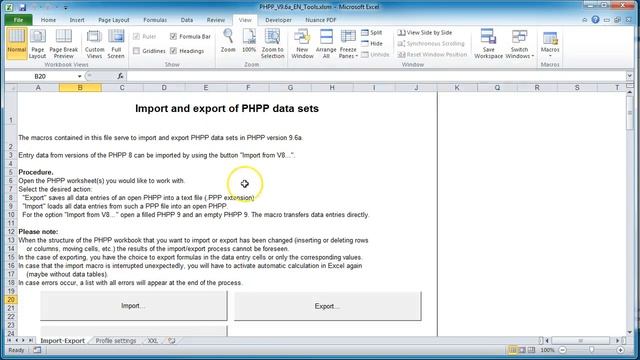Select the Import-Export sheet tab
This screenshot has height=360, width=640.
click(62, 340)
